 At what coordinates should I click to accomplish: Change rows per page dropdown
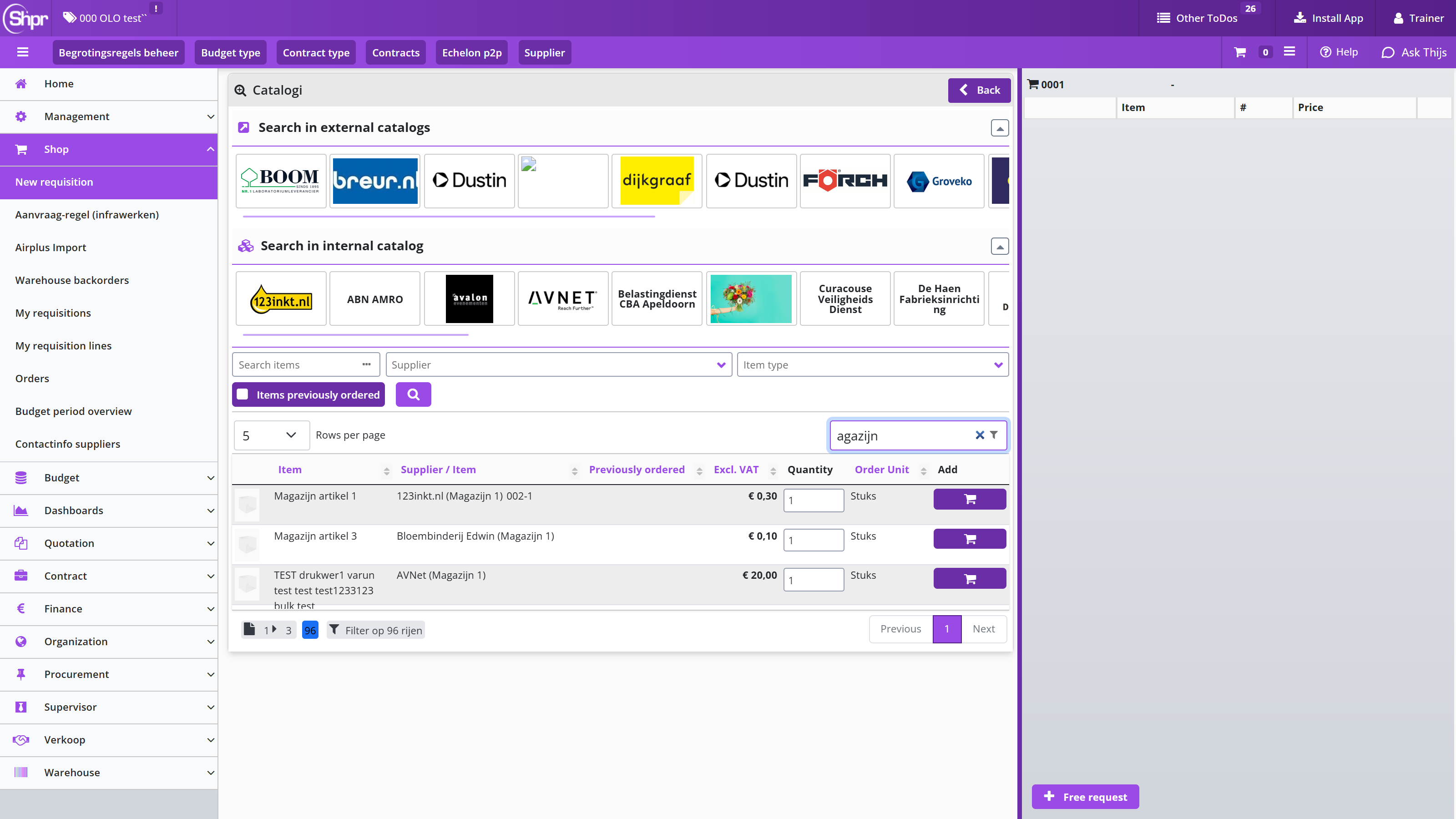pos(271,435)
